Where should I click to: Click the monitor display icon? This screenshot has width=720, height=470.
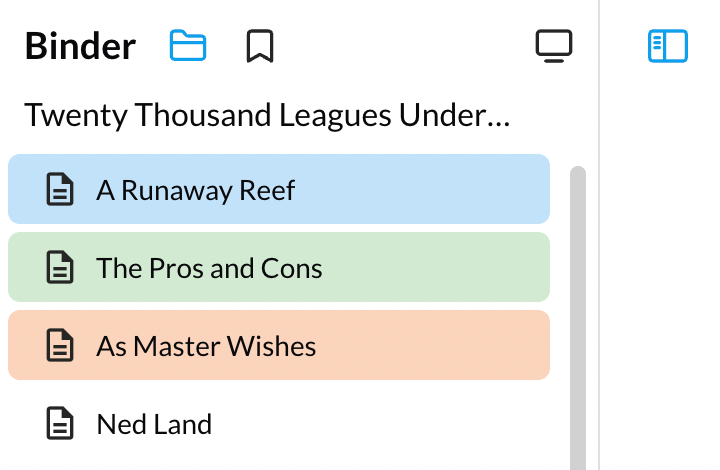pos(553,46)
